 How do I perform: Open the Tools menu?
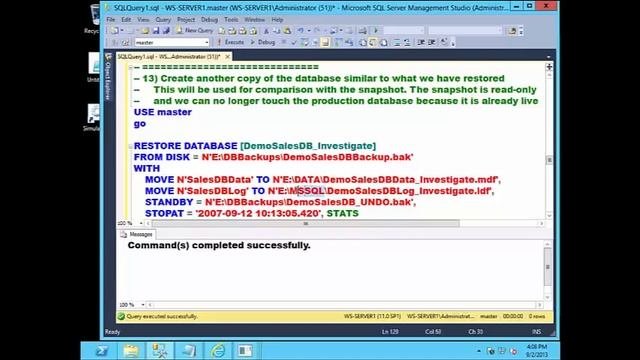click(231, 20)
